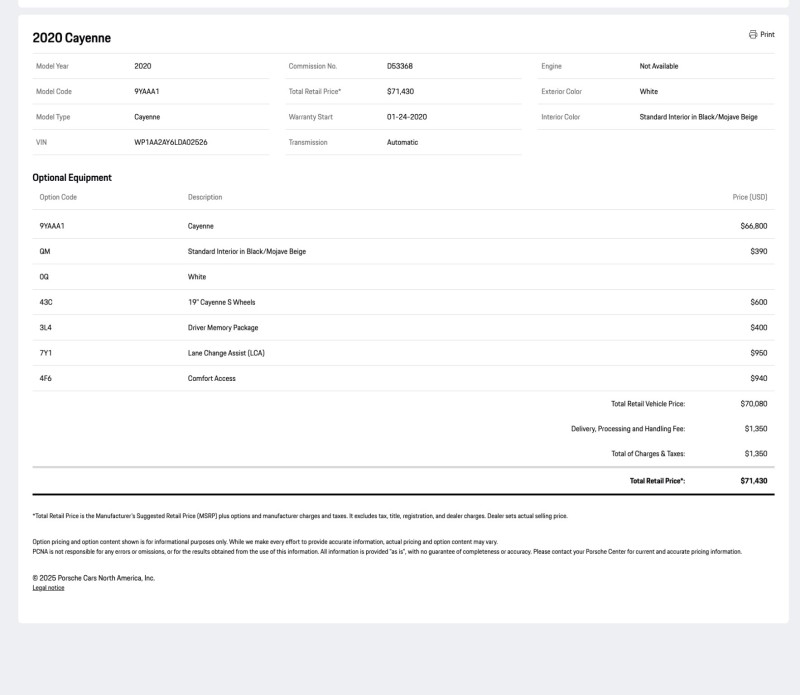Click the Option Code column header
This screenshot has height=695, width=800.
coord(58,197)
